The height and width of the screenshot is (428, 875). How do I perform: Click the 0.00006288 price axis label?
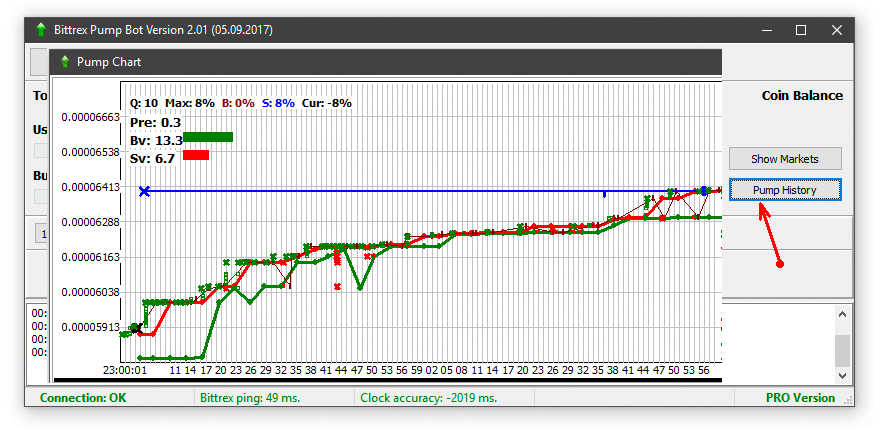90,222
